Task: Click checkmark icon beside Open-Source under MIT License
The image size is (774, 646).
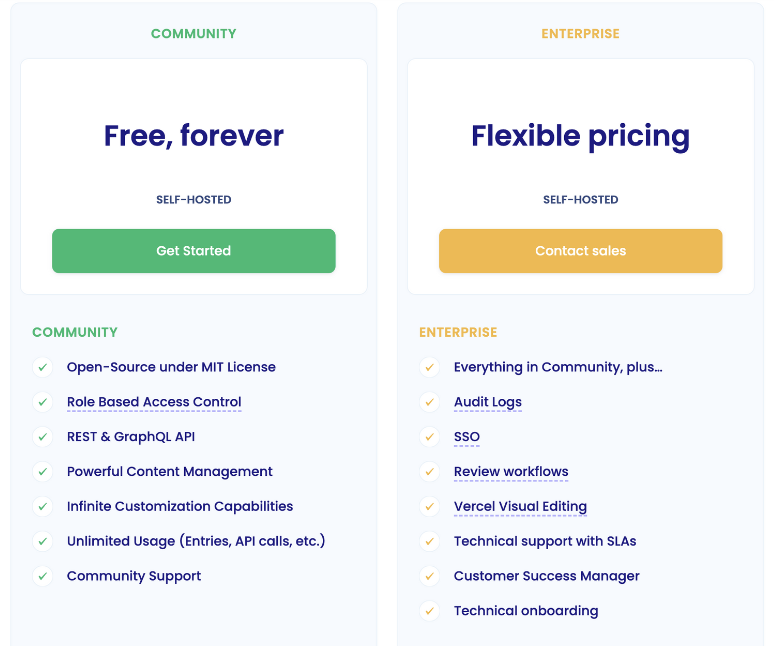Action: click(43, 367)
